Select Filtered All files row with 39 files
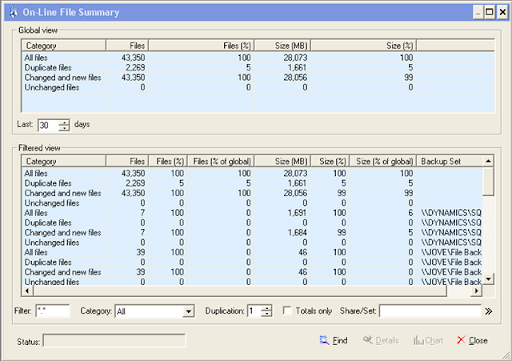The image size is (512, 361). (252, 252)
